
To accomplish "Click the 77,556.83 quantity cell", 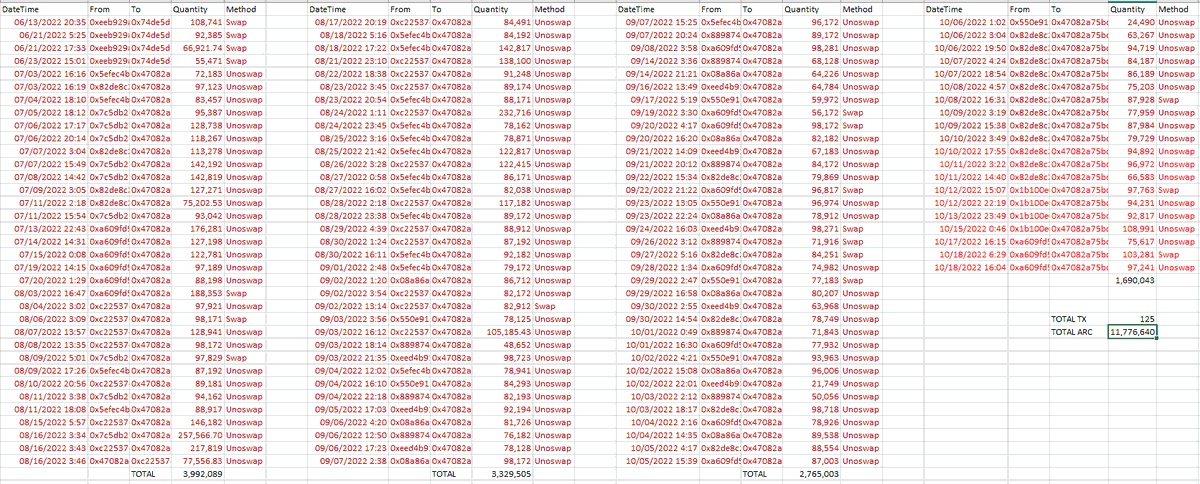I will [x=202, y=462].
